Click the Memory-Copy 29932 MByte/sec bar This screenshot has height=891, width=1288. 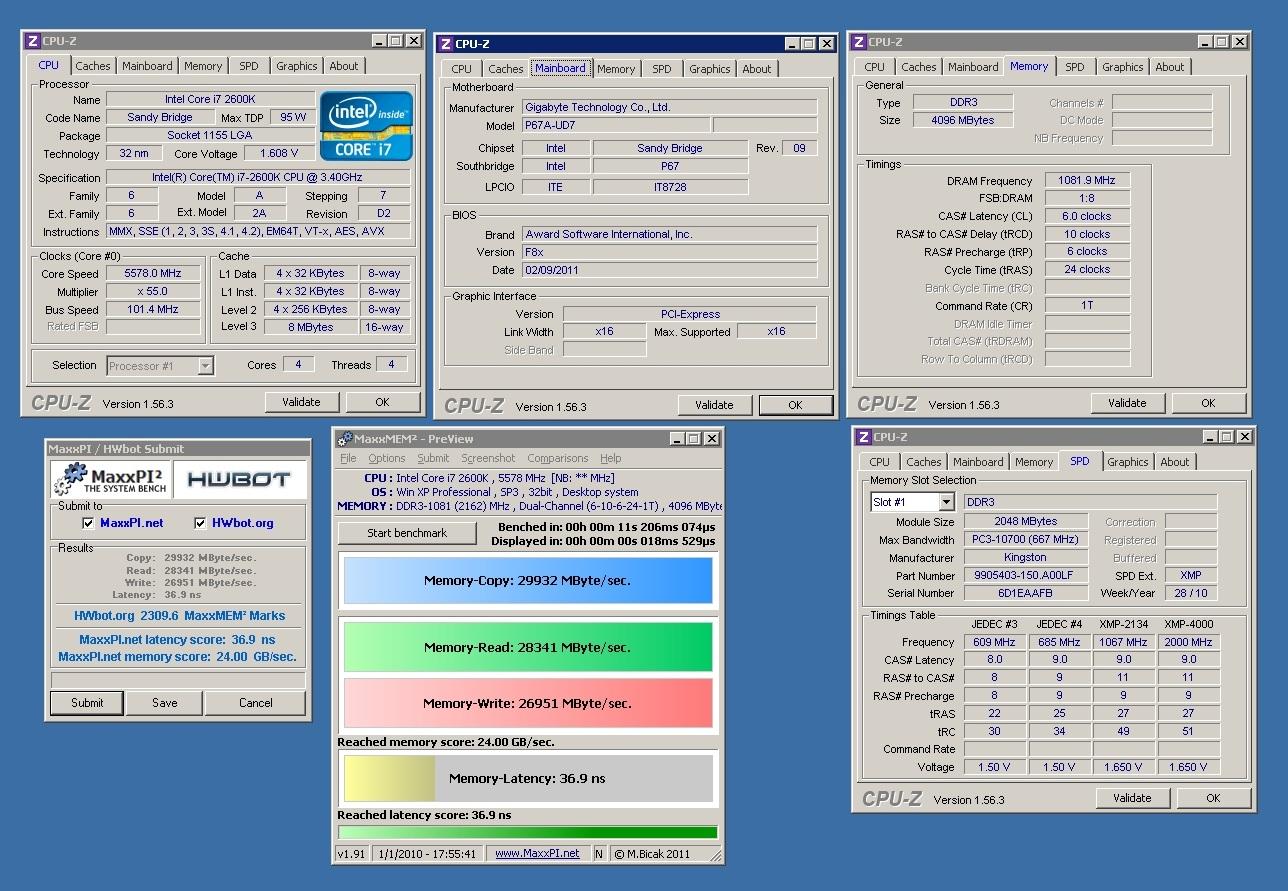pos(527,580)
